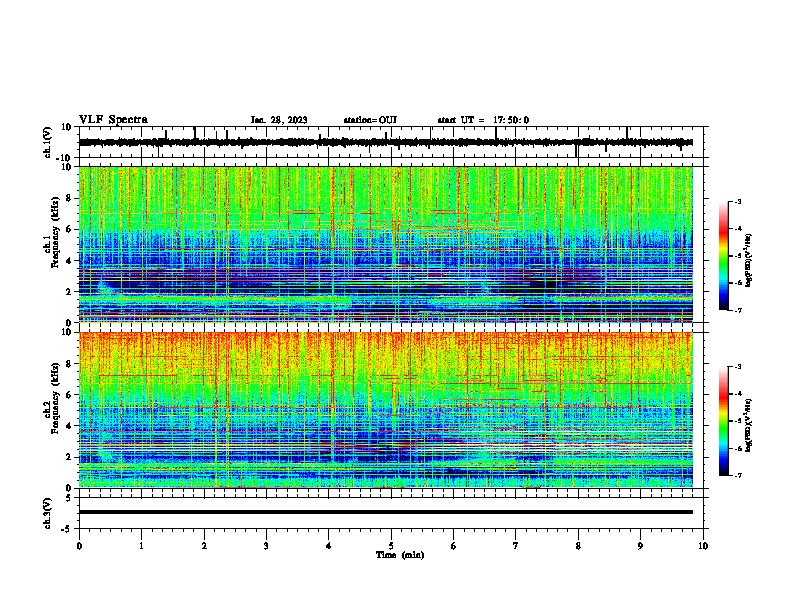Click the ch.2 colorbar log(PSD) label
This screenshot has width=792, height=612.
pos(749,425)
